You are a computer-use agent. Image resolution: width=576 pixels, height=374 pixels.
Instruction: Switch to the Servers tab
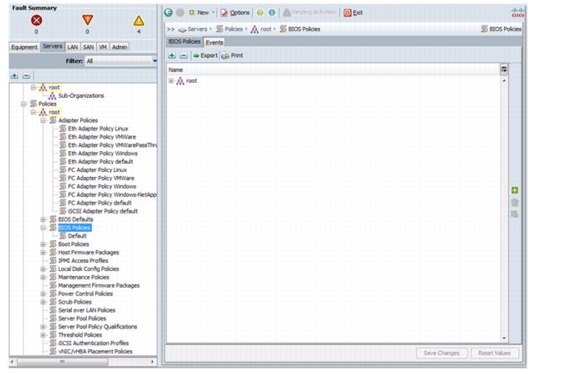pos(52,46)
